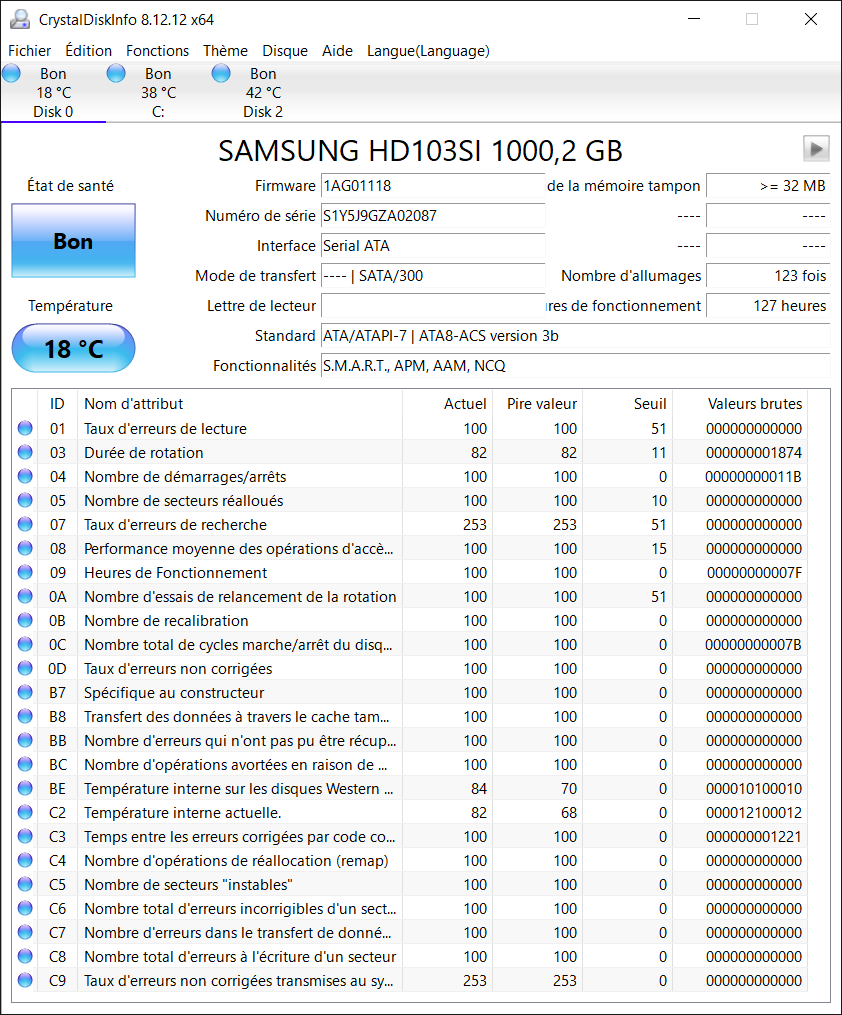Open the Aide menu

(337, 50)
